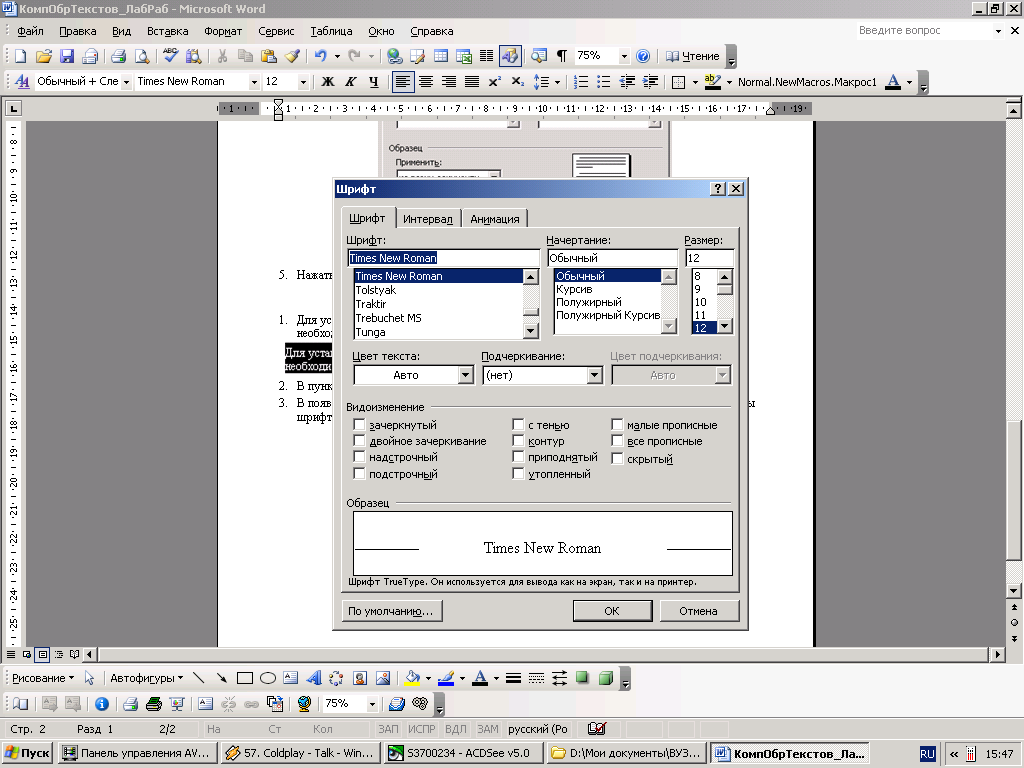Click the Undo arrow icon

321,57
